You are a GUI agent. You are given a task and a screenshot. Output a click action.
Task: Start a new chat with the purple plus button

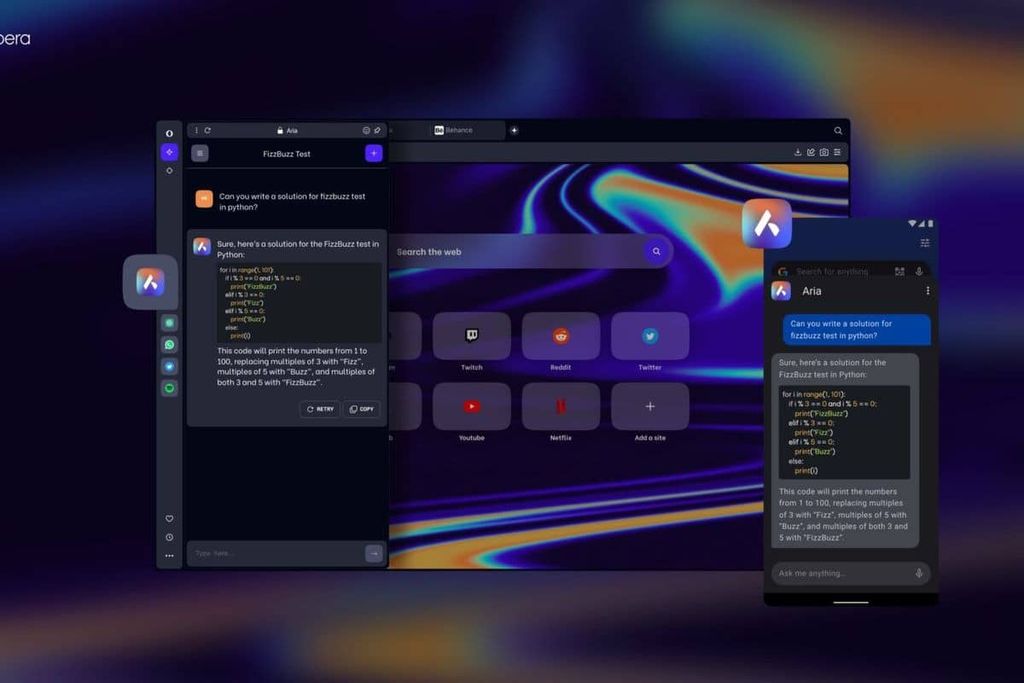point(373,153)
